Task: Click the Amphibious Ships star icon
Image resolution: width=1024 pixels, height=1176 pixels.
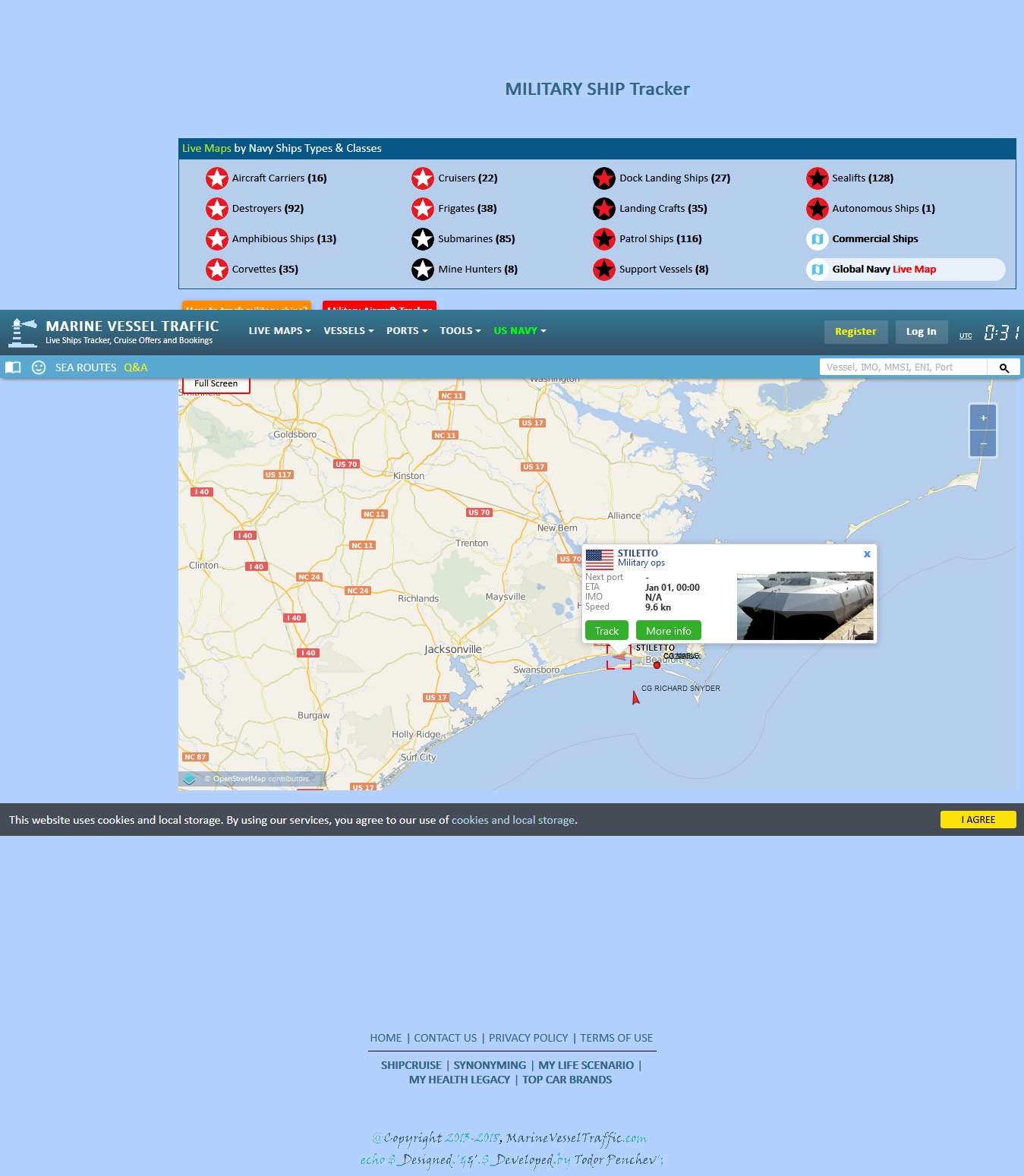Action: (217, 239)
